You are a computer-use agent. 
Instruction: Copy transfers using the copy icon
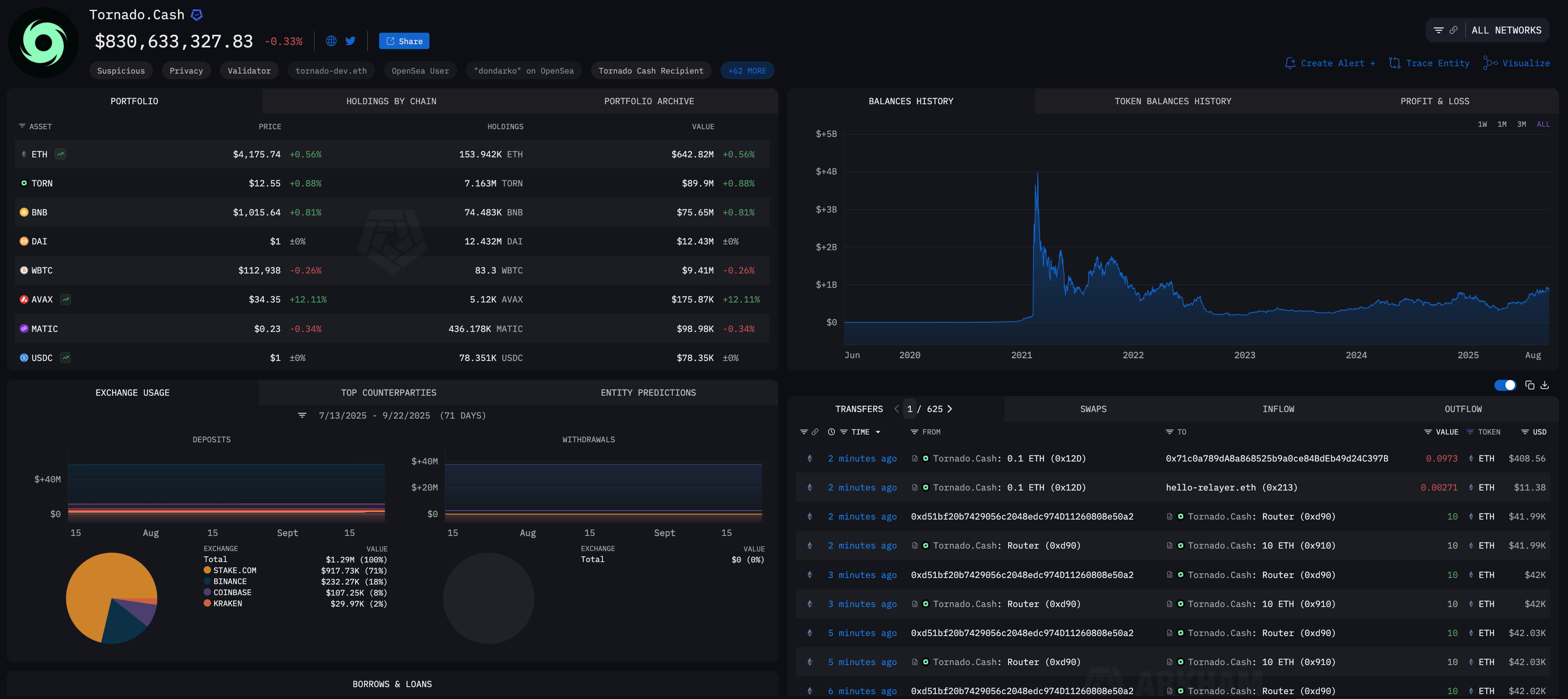1530,385
